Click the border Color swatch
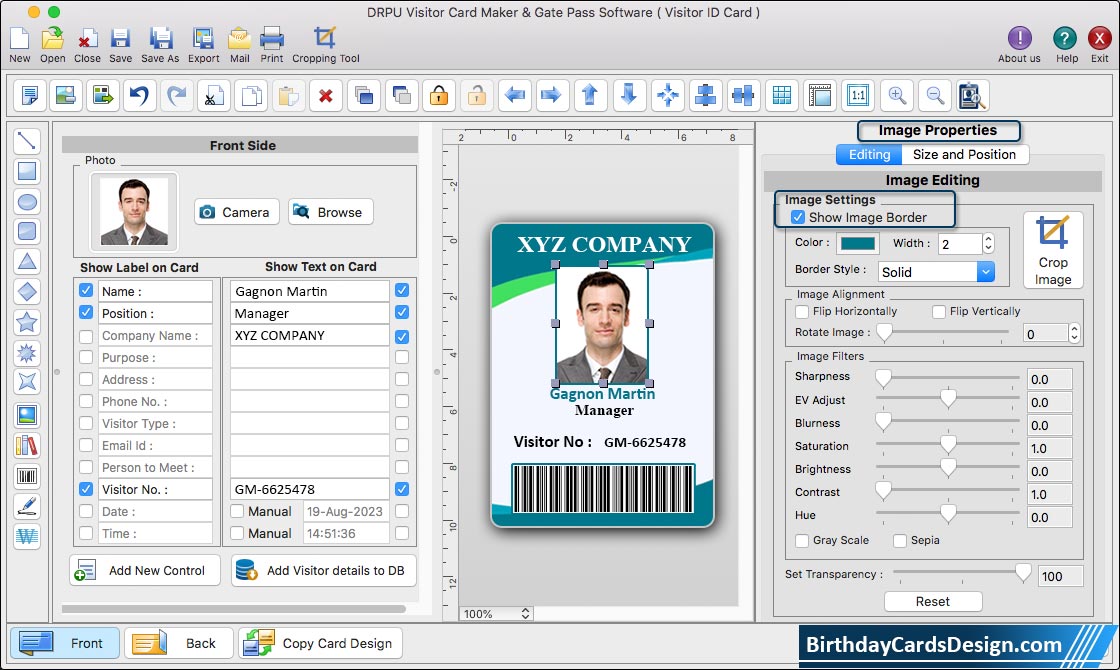Viewport: 1120px width, 670px height. 858,244
